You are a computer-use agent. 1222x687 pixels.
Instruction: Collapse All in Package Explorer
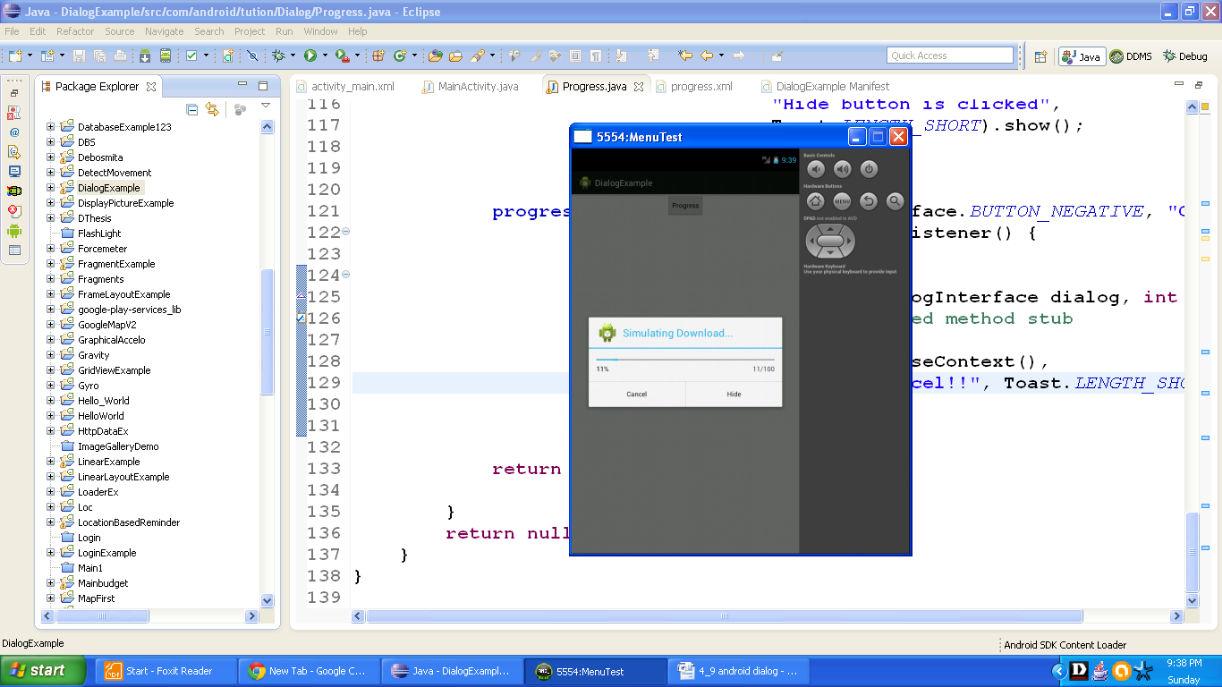pyautogui.click(x=192, y=109)
